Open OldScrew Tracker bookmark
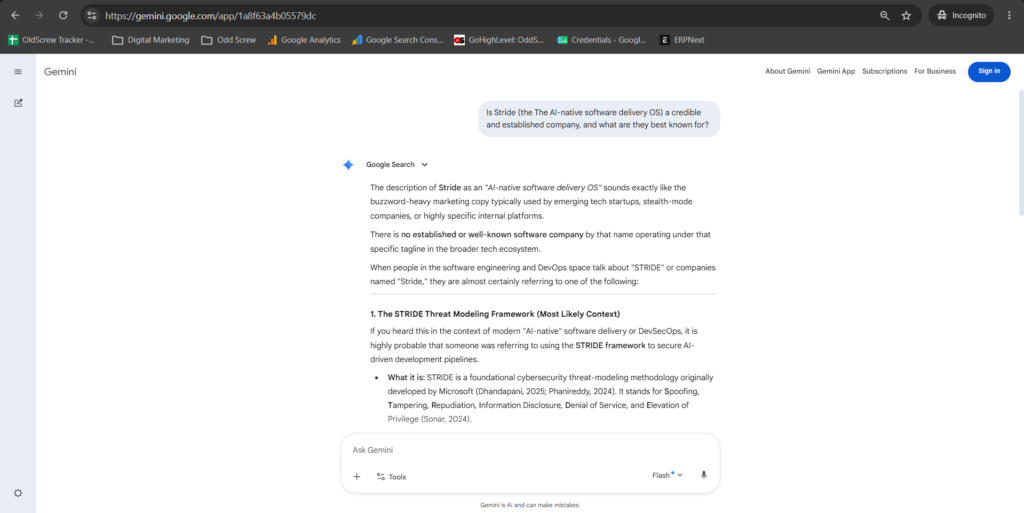 52,40
